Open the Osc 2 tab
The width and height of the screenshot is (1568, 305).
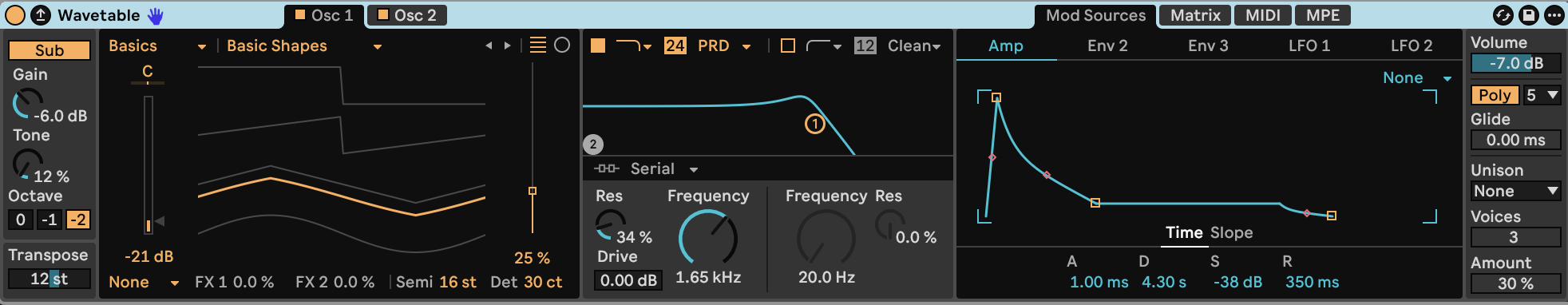(407, 15)
